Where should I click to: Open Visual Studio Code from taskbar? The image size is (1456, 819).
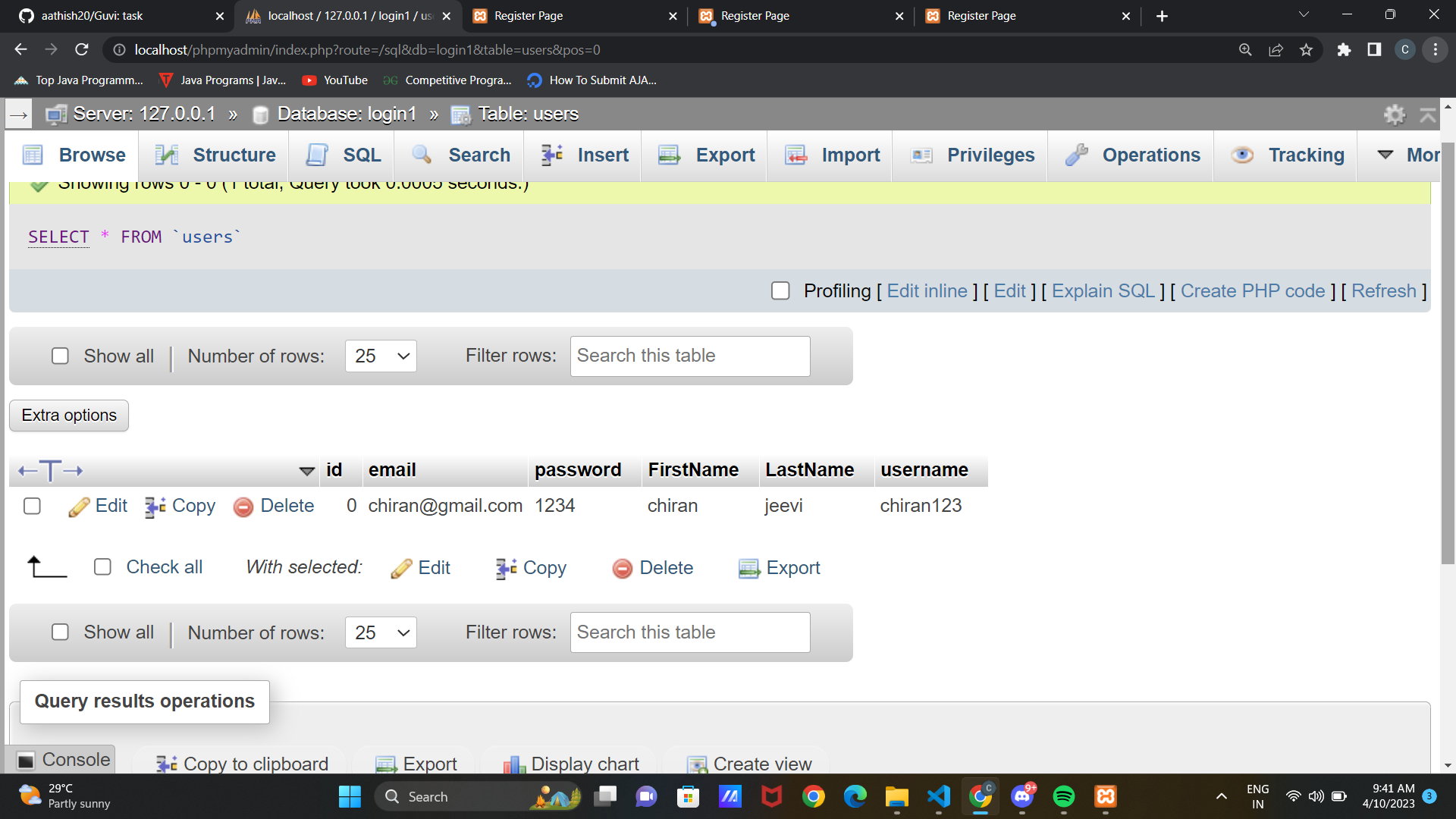(x=939, y=796)
